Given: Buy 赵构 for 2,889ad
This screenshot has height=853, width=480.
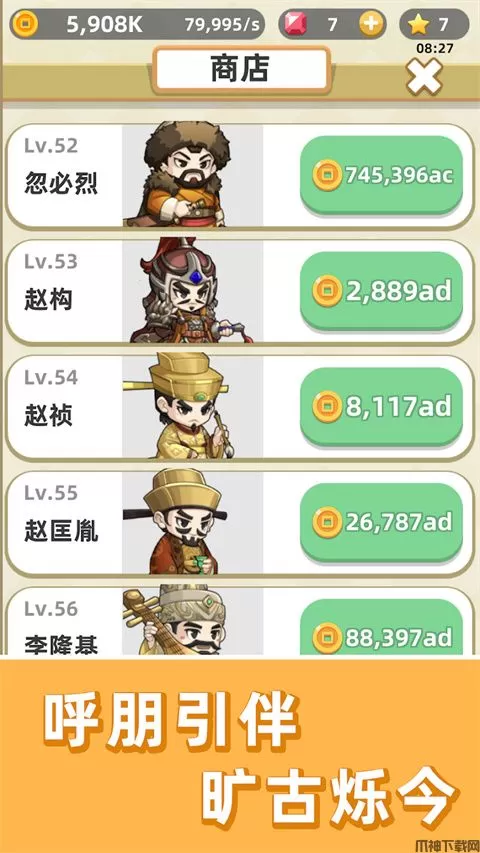Looking at the screenshot, I should click(x=381, y=291).
